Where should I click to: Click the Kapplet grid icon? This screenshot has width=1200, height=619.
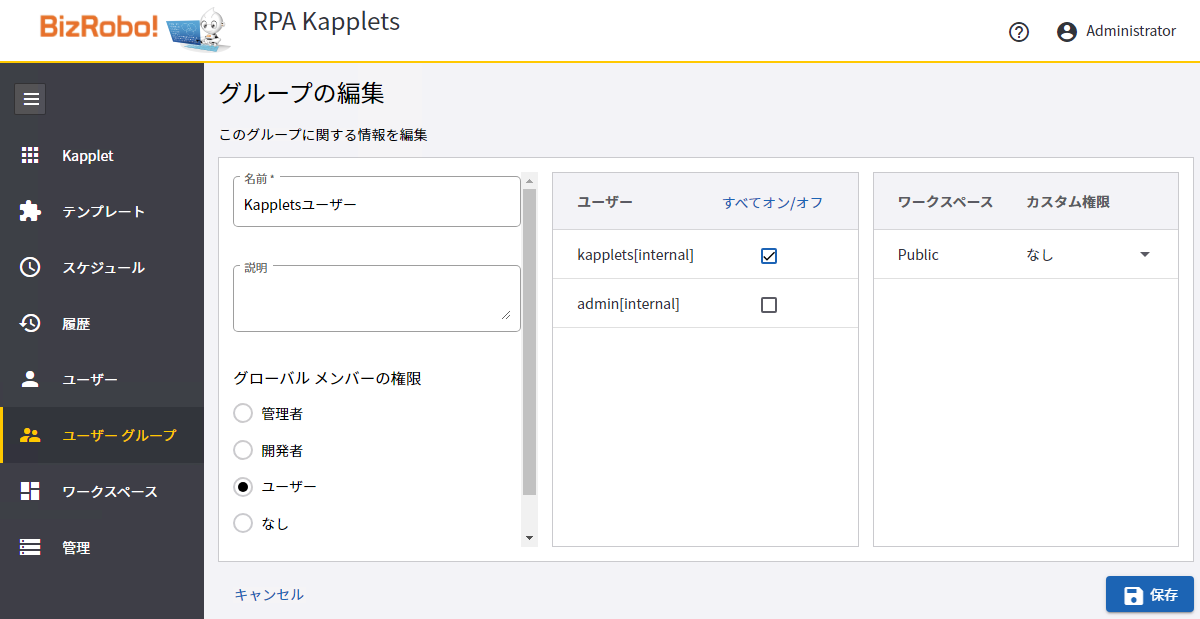coord(30,155)
